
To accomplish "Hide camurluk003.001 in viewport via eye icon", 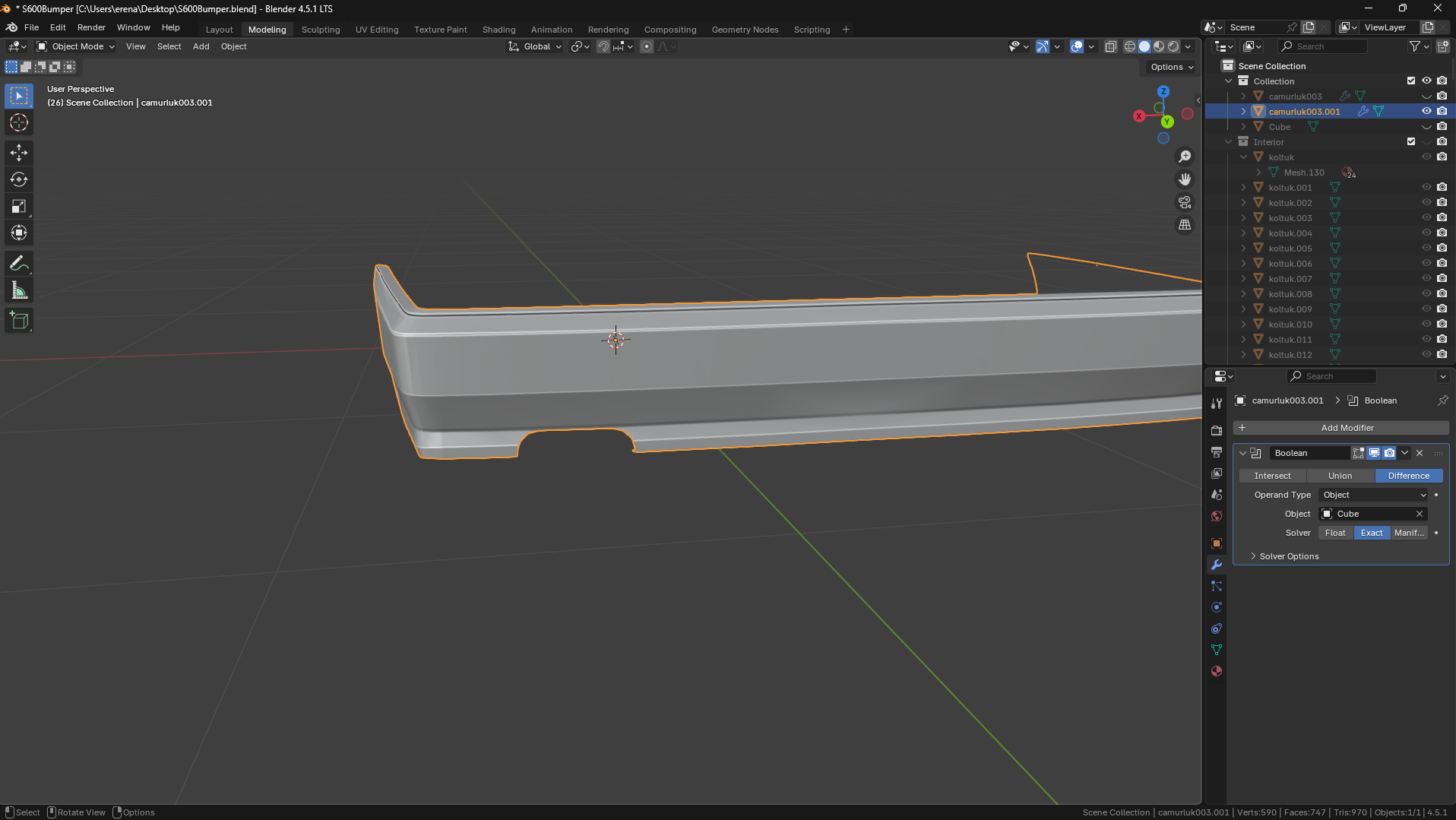I will click(1426, 111).
